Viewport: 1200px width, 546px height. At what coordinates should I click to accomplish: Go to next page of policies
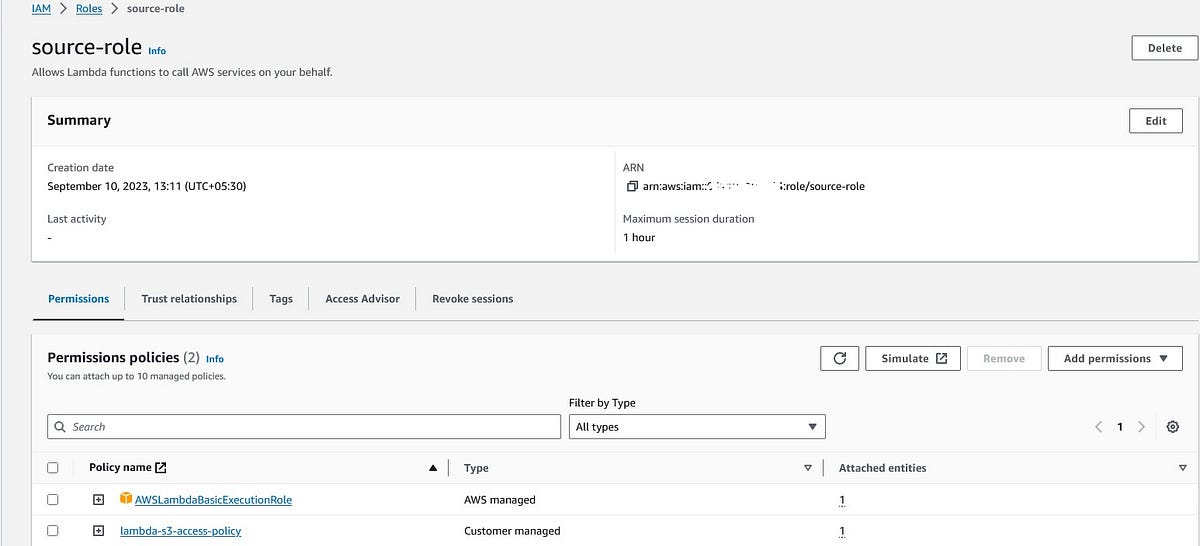1141,427
